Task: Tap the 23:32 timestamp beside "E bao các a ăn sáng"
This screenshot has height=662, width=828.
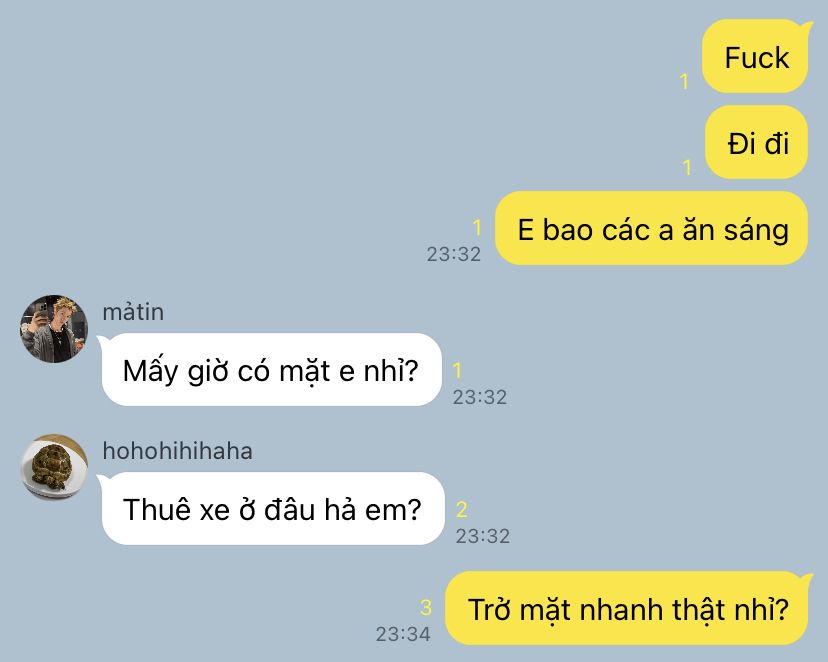Action: 454,254
